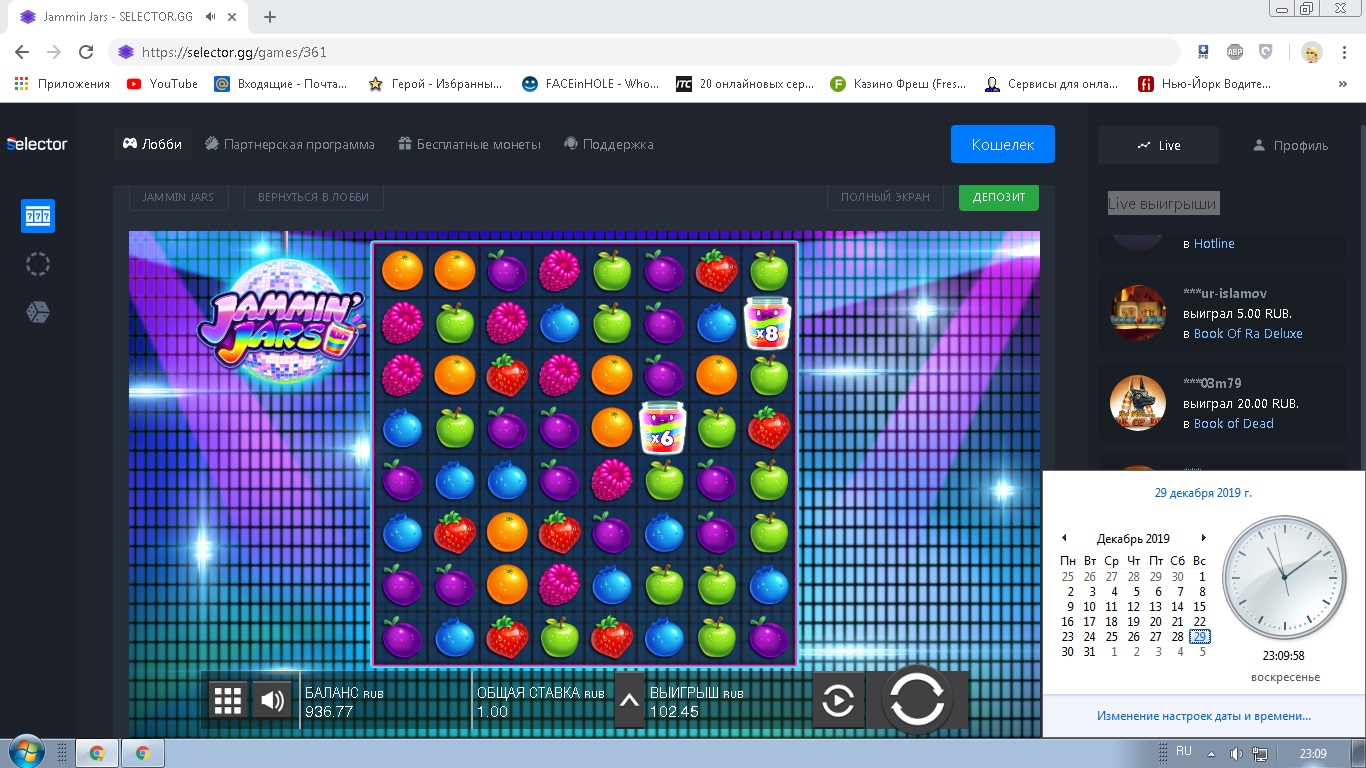This screenshot has width=1366, height=768.
Task: Open the cube icon in the sidebar
Action: coord(38,312)
